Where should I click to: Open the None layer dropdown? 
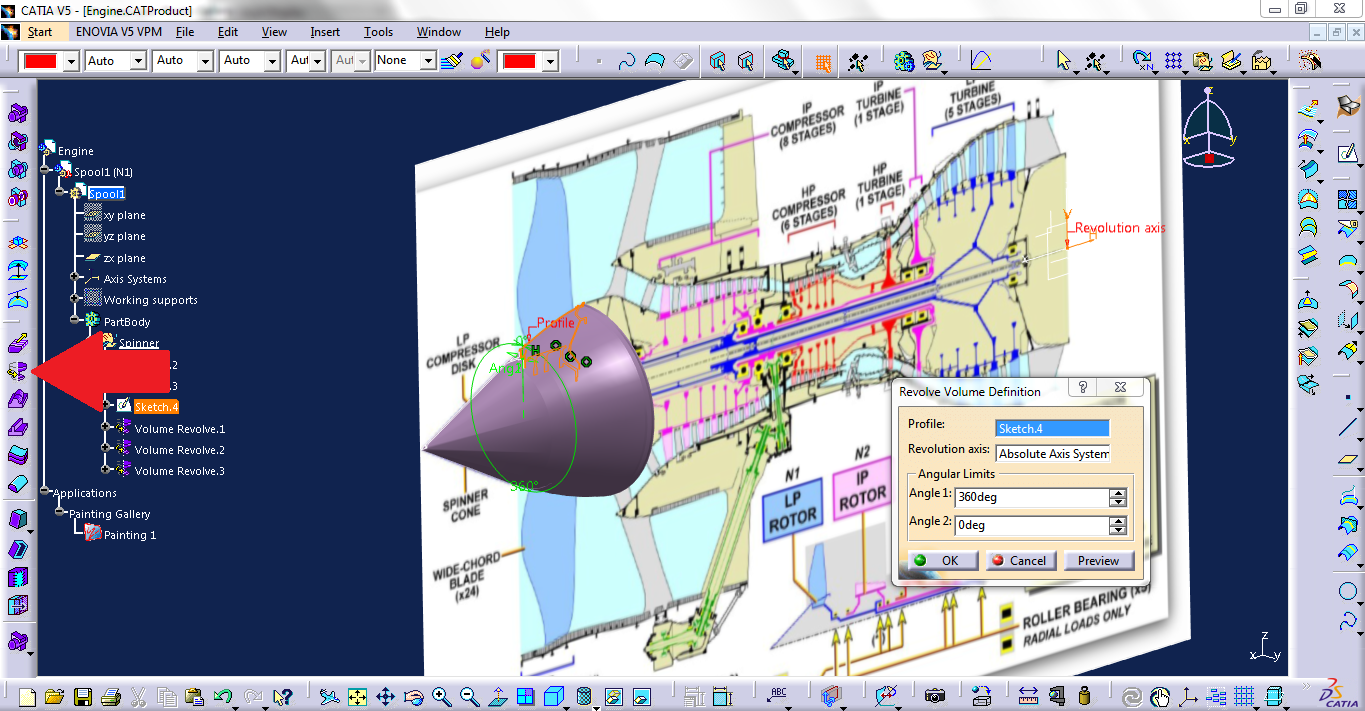[428, 61]
